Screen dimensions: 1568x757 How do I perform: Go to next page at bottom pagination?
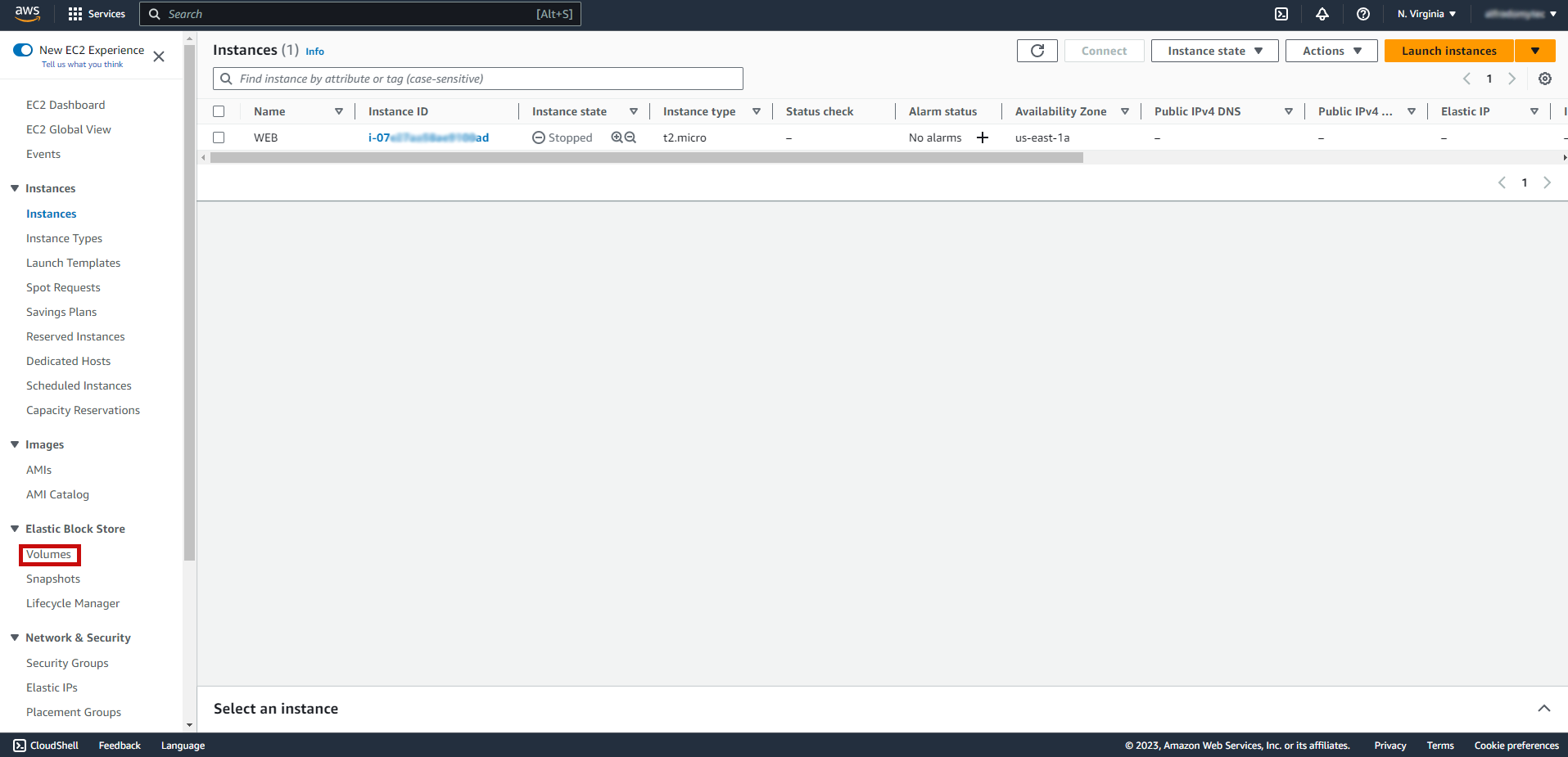click(x=1547, y=182)
